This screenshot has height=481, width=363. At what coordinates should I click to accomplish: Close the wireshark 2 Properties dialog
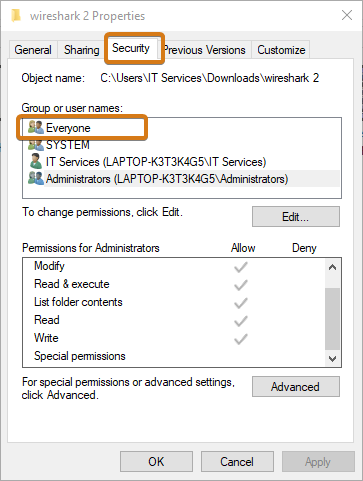347,15
